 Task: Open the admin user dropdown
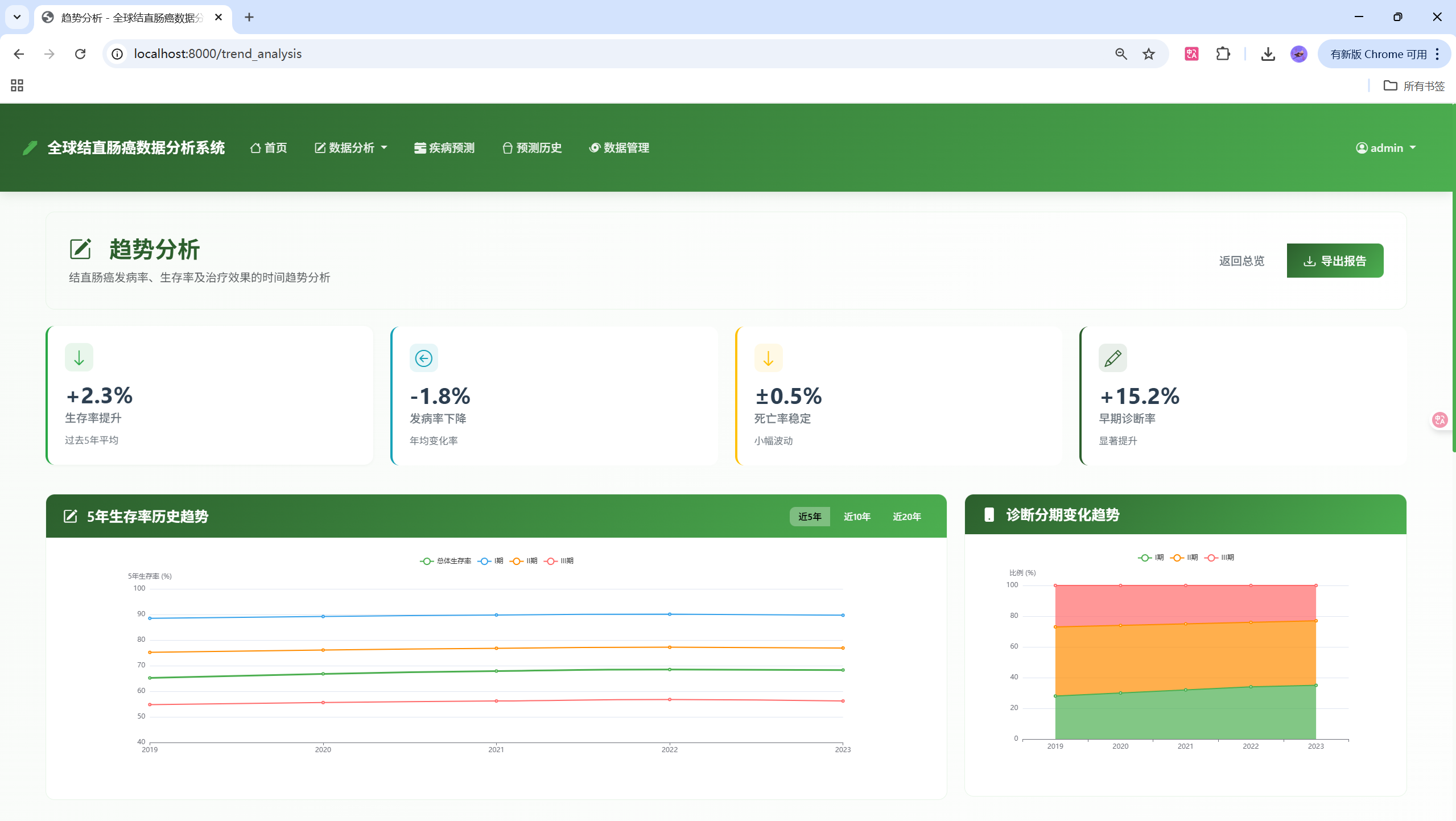point(1386,148)
